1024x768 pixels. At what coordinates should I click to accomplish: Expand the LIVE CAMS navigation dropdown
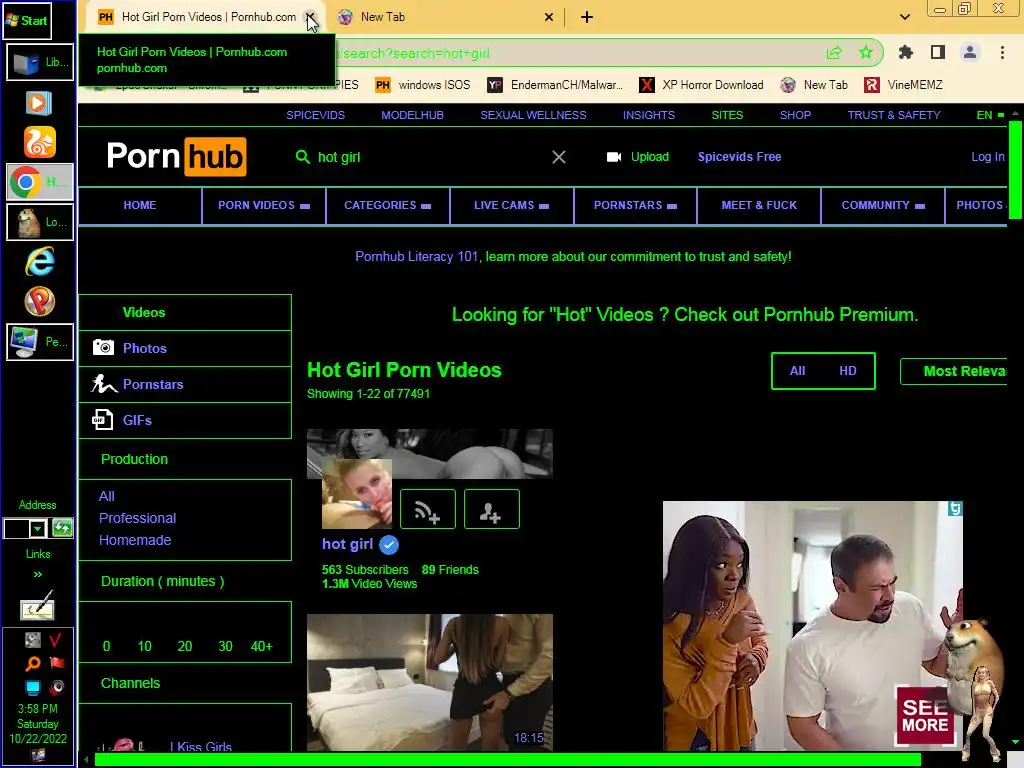(x=511, y=205)
